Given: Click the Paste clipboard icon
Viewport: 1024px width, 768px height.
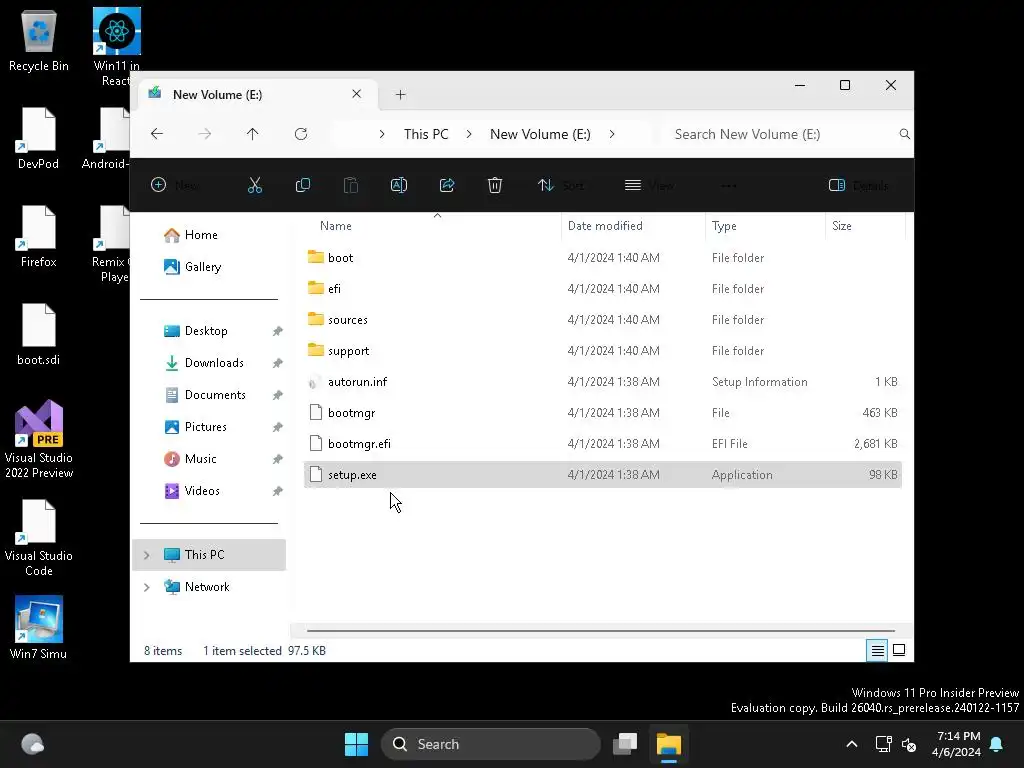Looking at the screenshot, I should (x=351, y=185).
